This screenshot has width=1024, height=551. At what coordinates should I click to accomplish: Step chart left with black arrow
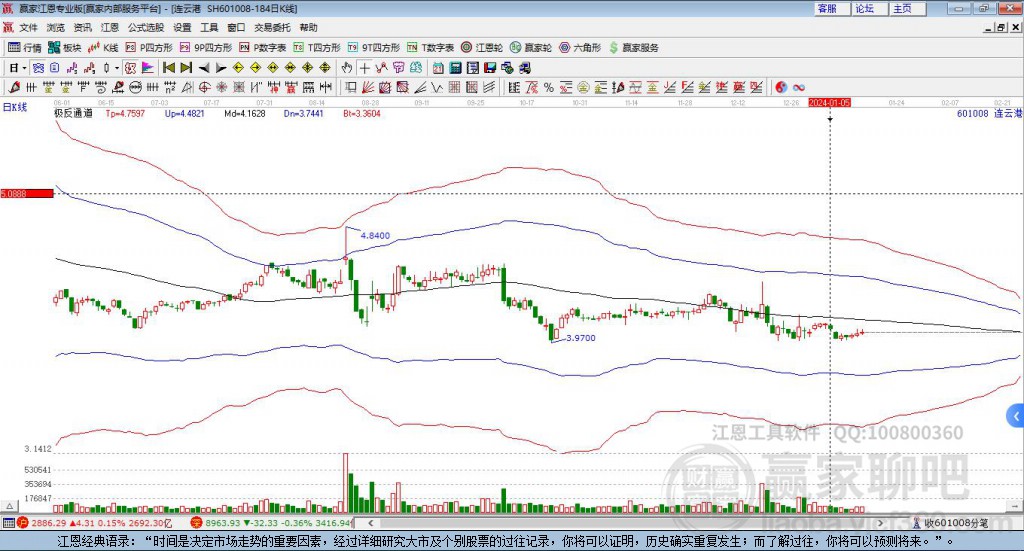(204, 68)
